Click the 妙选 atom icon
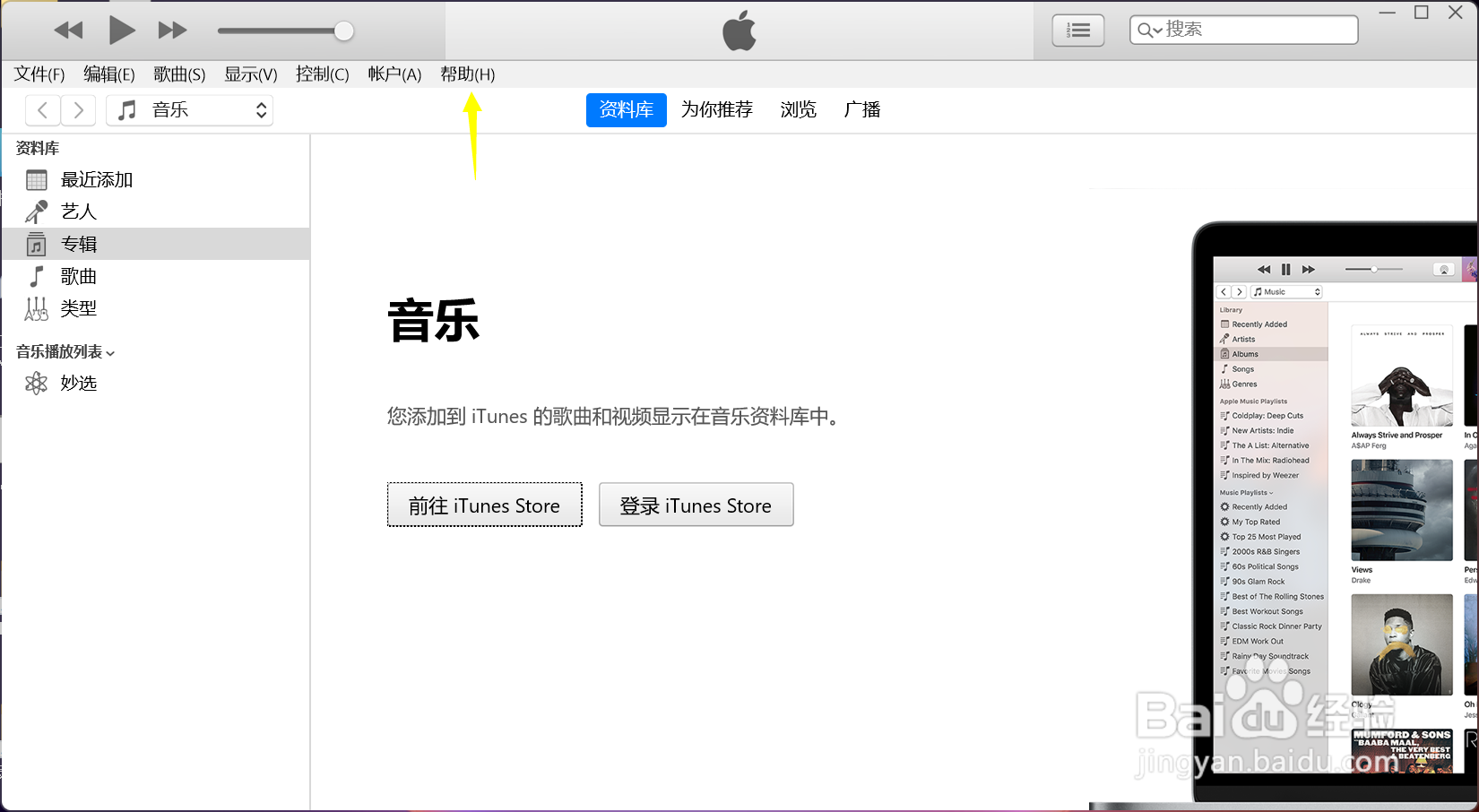 coord(37,384)
